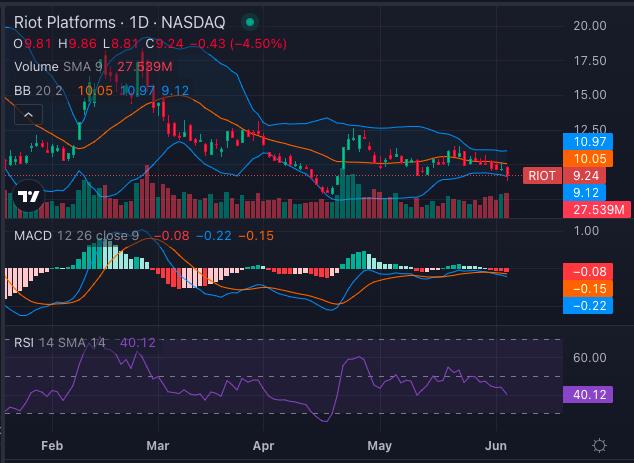
Task: Click the -0.15 signal axis label
Action: (x=588, y=288)
